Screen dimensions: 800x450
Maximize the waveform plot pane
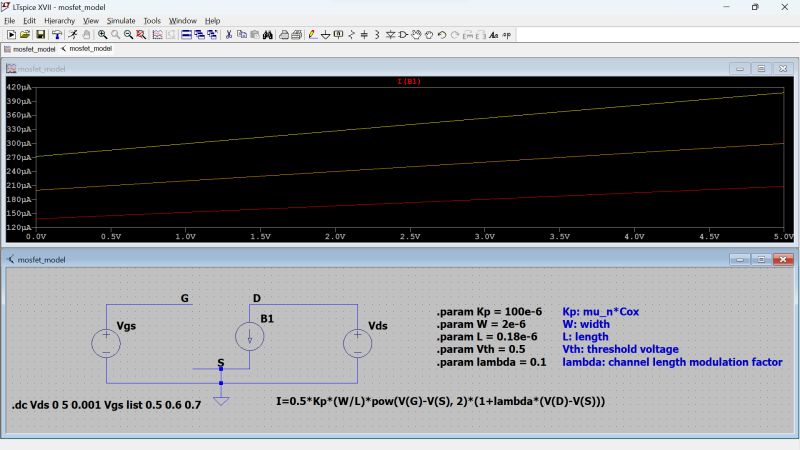tap(761, 68)
